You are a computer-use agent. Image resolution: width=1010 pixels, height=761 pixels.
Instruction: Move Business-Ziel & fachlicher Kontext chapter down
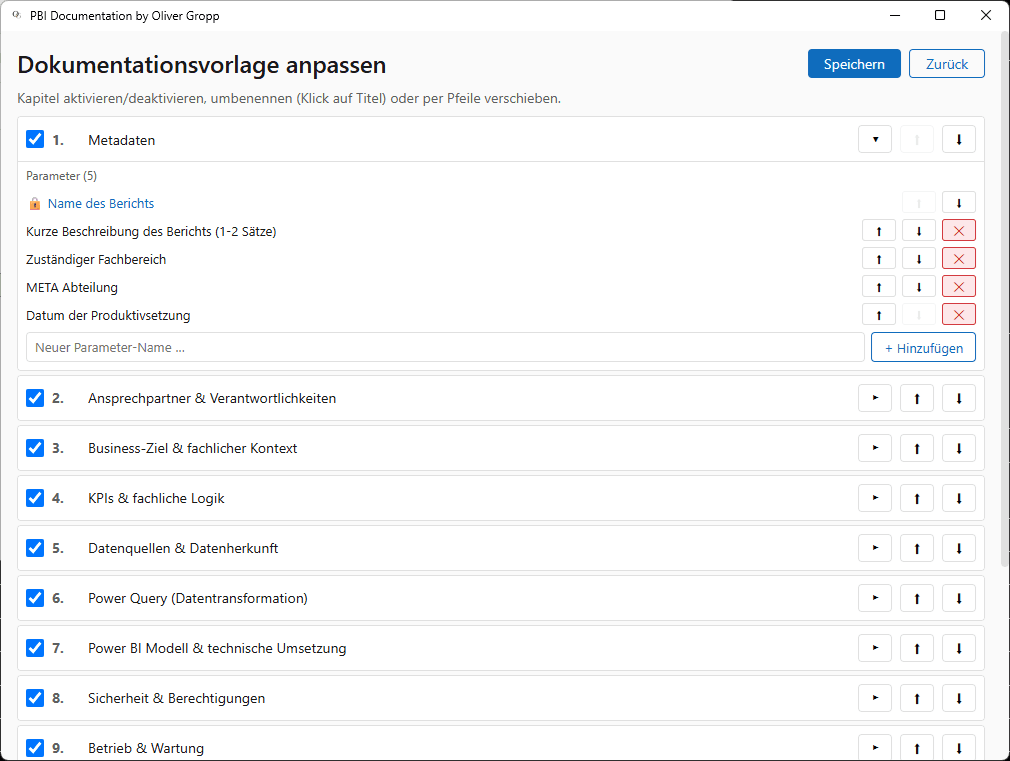pyautogui.click(x=958, y=448)
